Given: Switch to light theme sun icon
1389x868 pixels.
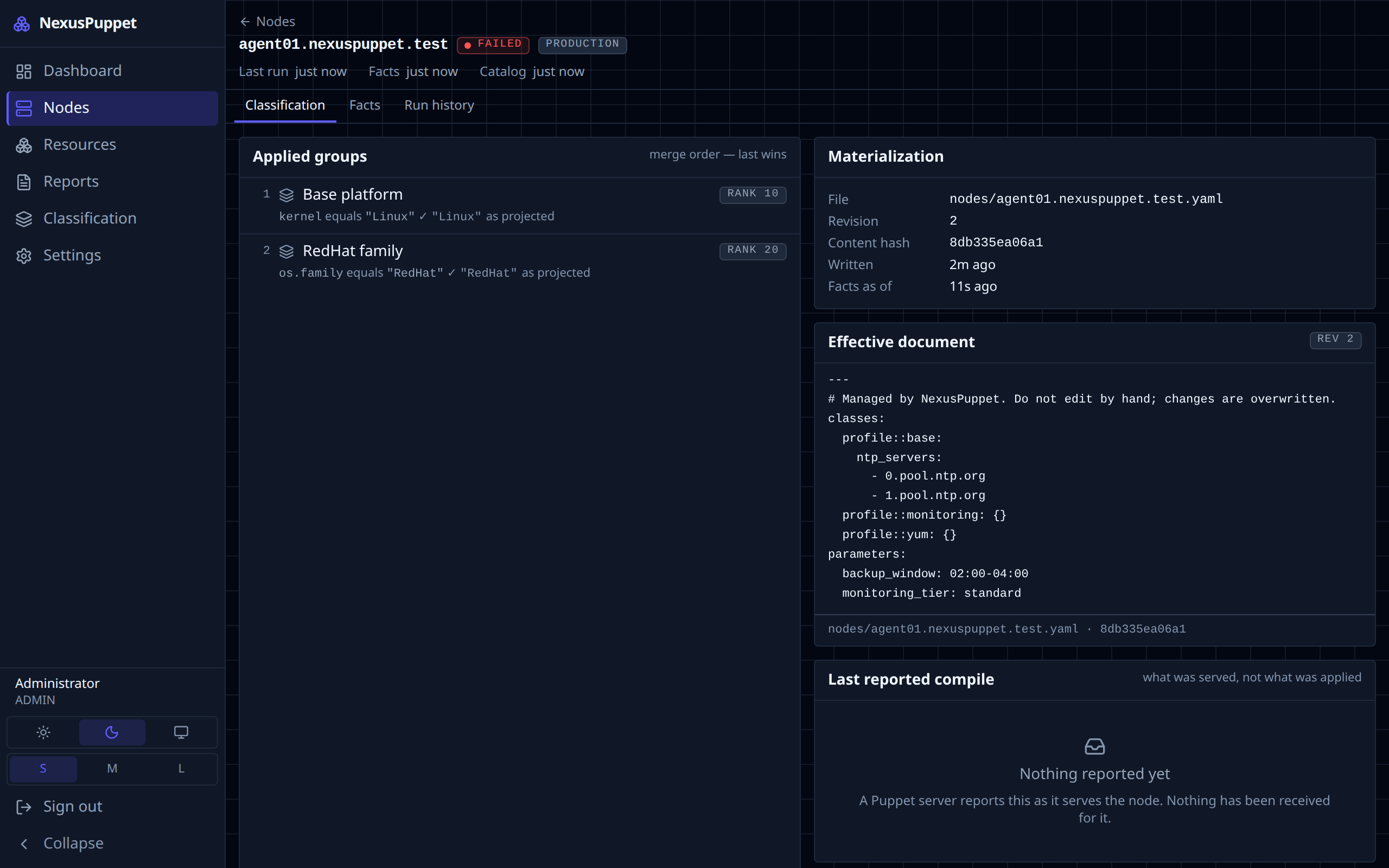Looking at the screenshot, I should click(x=43, y=732).
